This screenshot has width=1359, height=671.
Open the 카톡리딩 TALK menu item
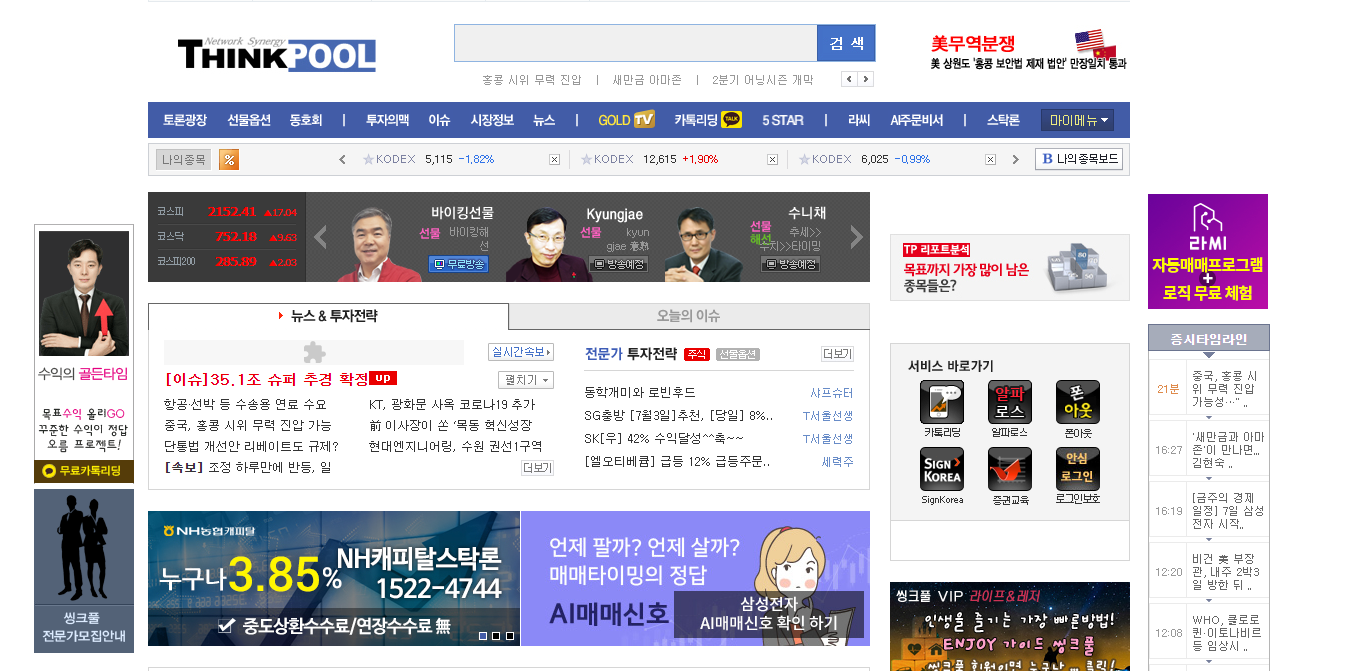(708, 120)
